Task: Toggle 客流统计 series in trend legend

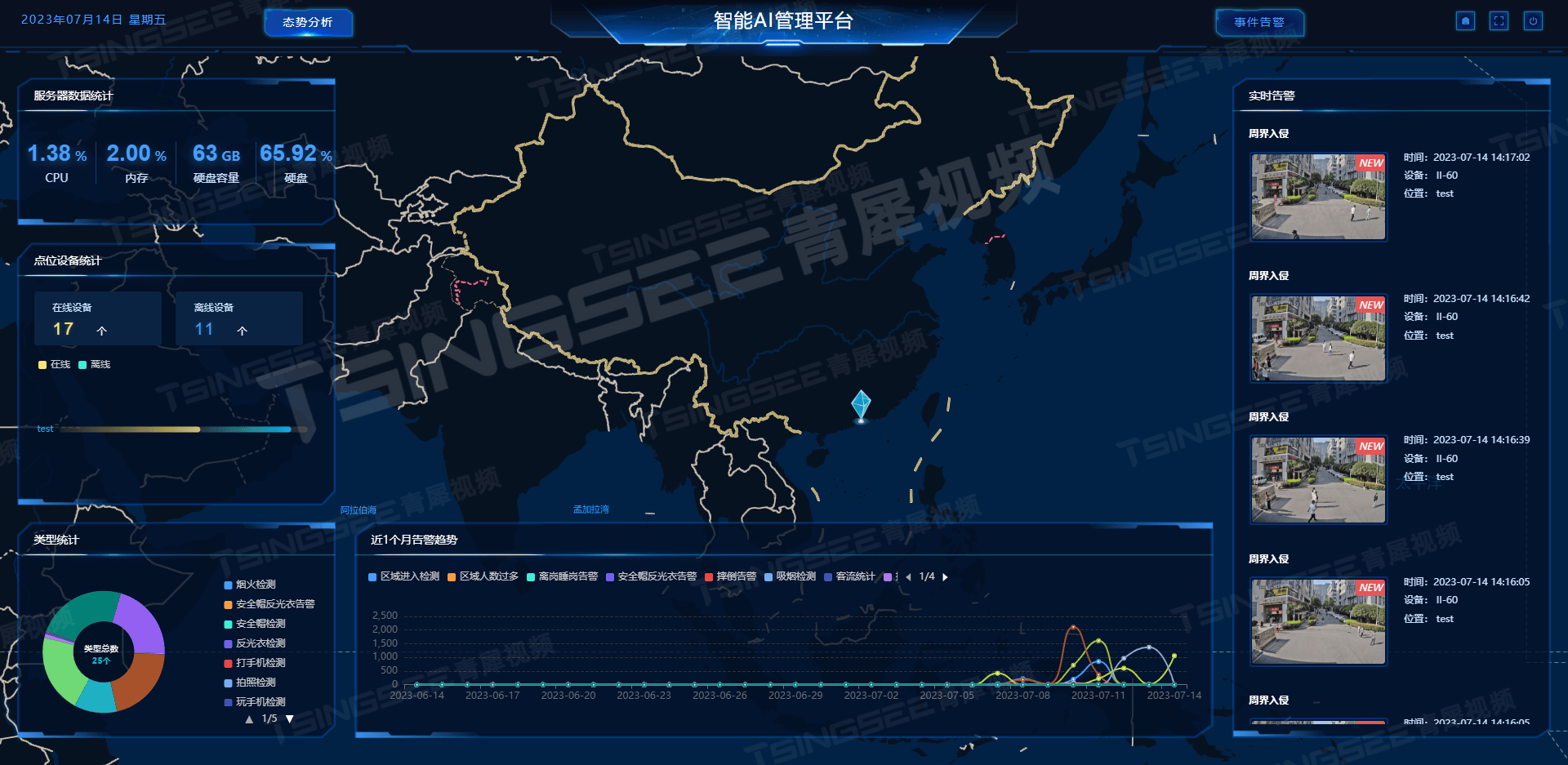Action: (849, 576)
